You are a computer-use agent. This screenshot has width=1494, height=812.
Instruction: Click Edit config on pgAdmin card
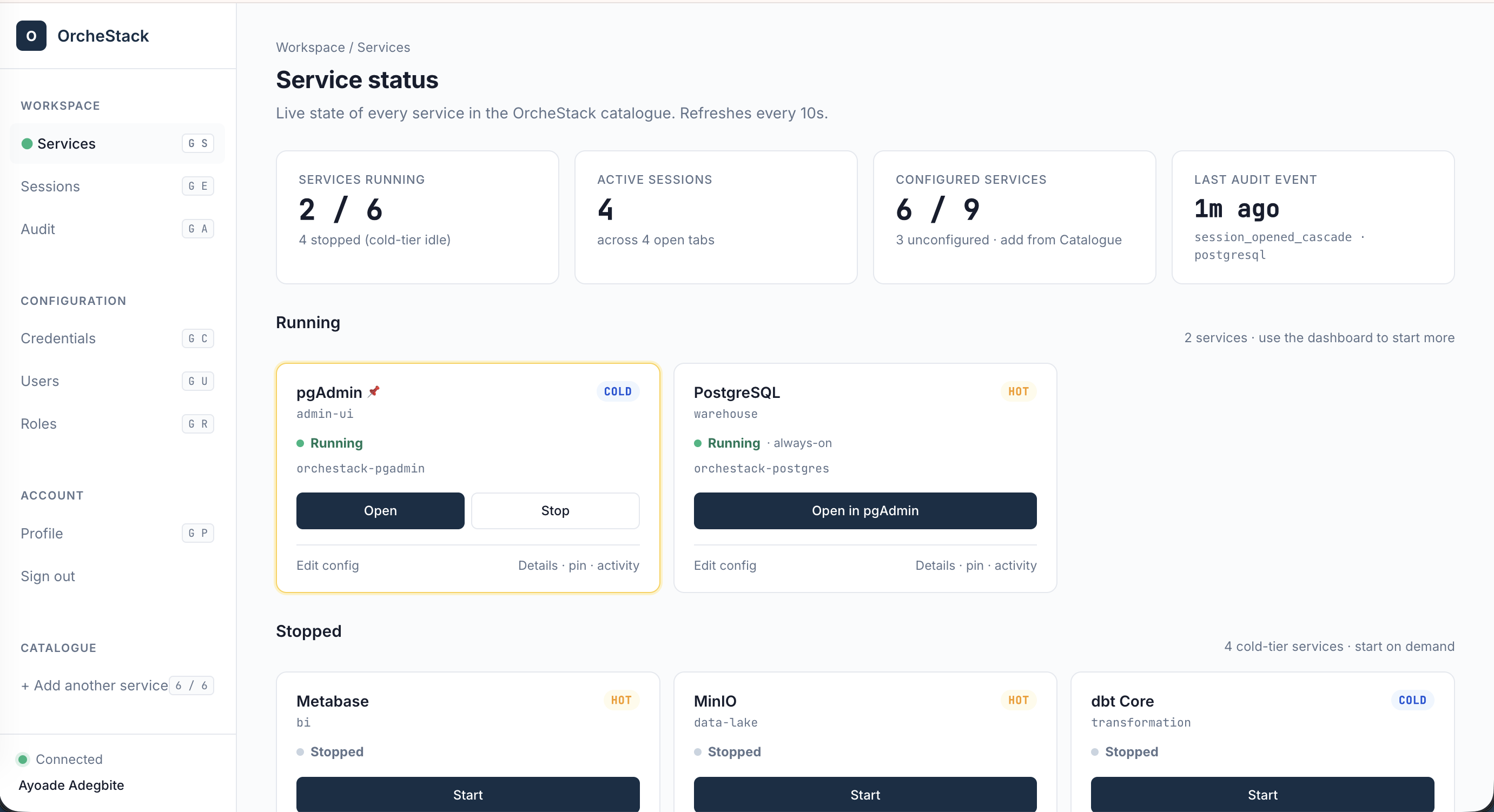tap(328, 565)
